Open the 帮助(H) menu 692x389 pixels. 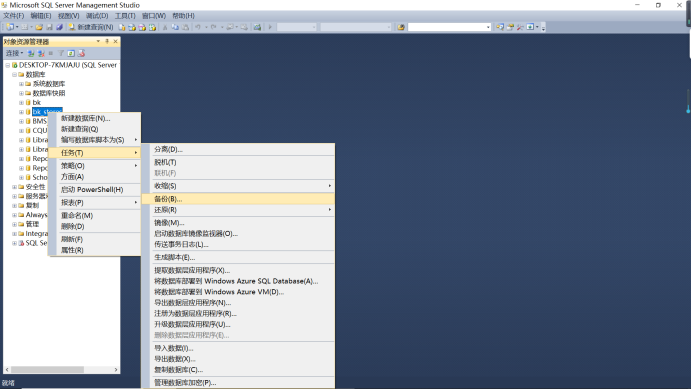click(183, 16)
